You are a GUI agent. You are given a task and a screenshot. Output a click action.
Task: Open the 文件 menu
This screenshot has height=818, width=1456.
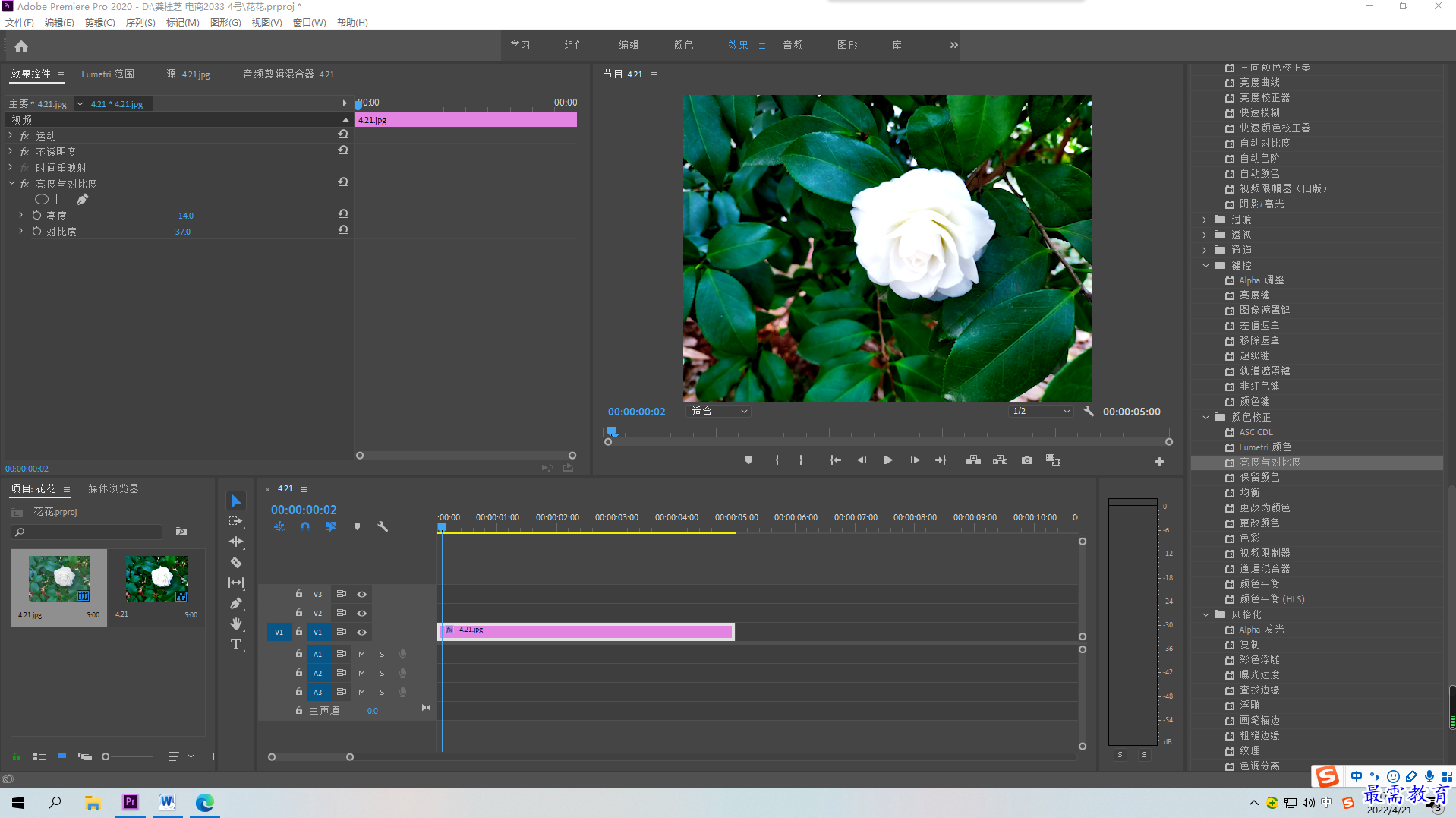pos(19,22)
